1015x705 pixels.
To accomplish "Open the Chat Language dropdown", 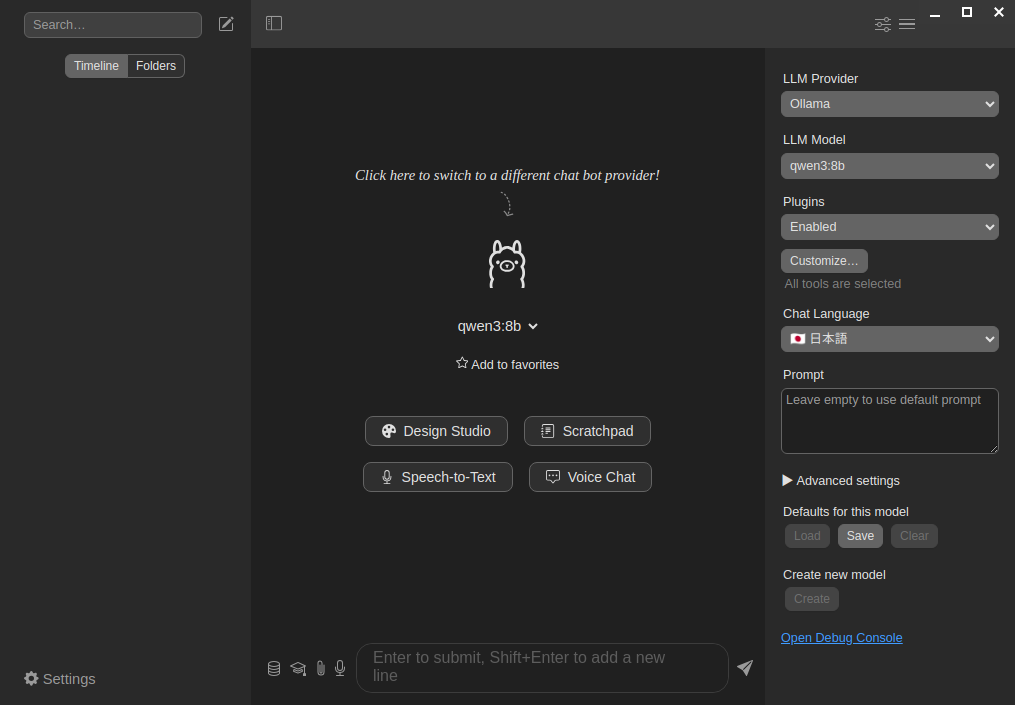I will pos(889,339).
